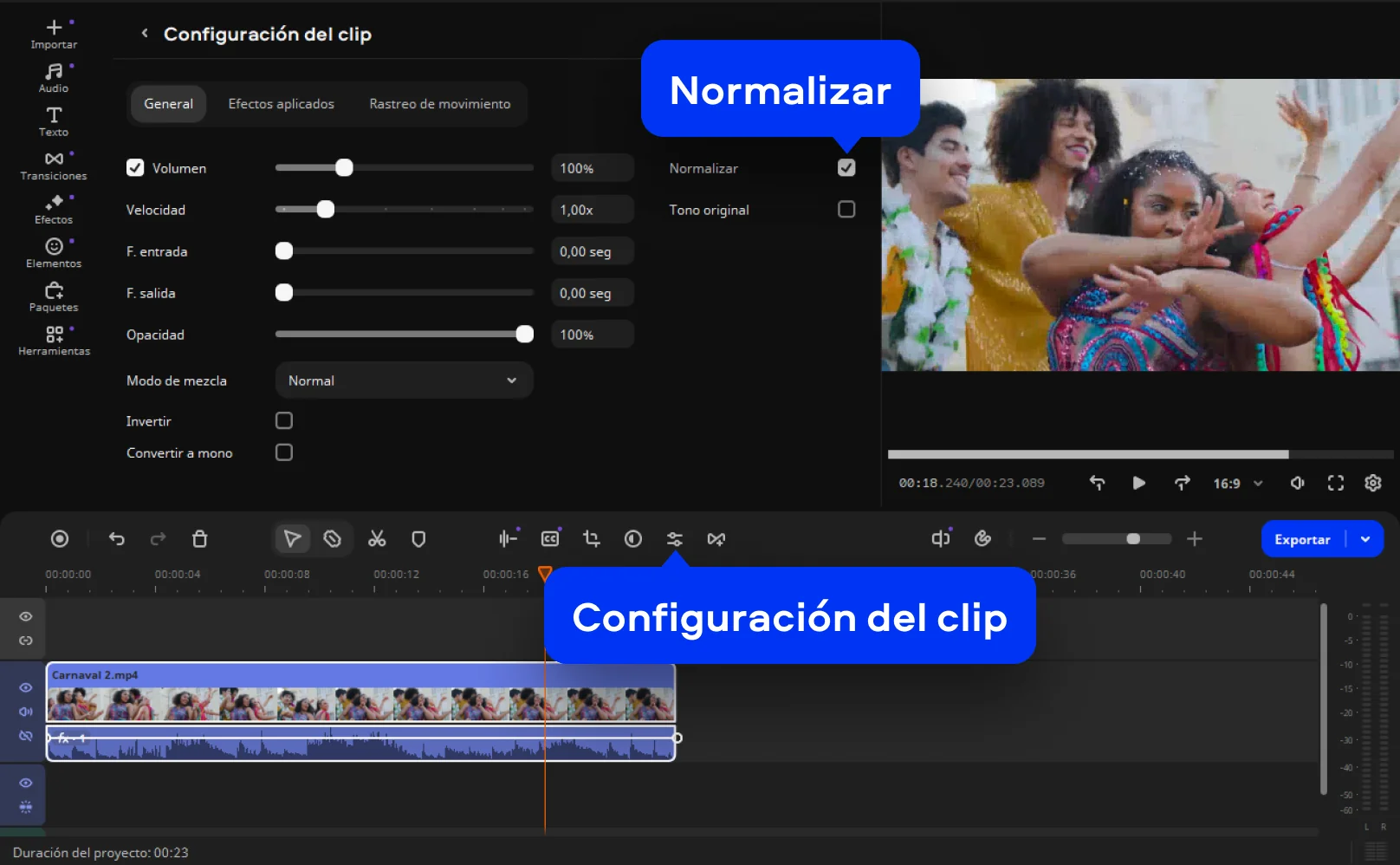Image resolution: width=1400 pixels, height=865 pixels.
Task: Select the scissors cut tool
Action: 377,539
